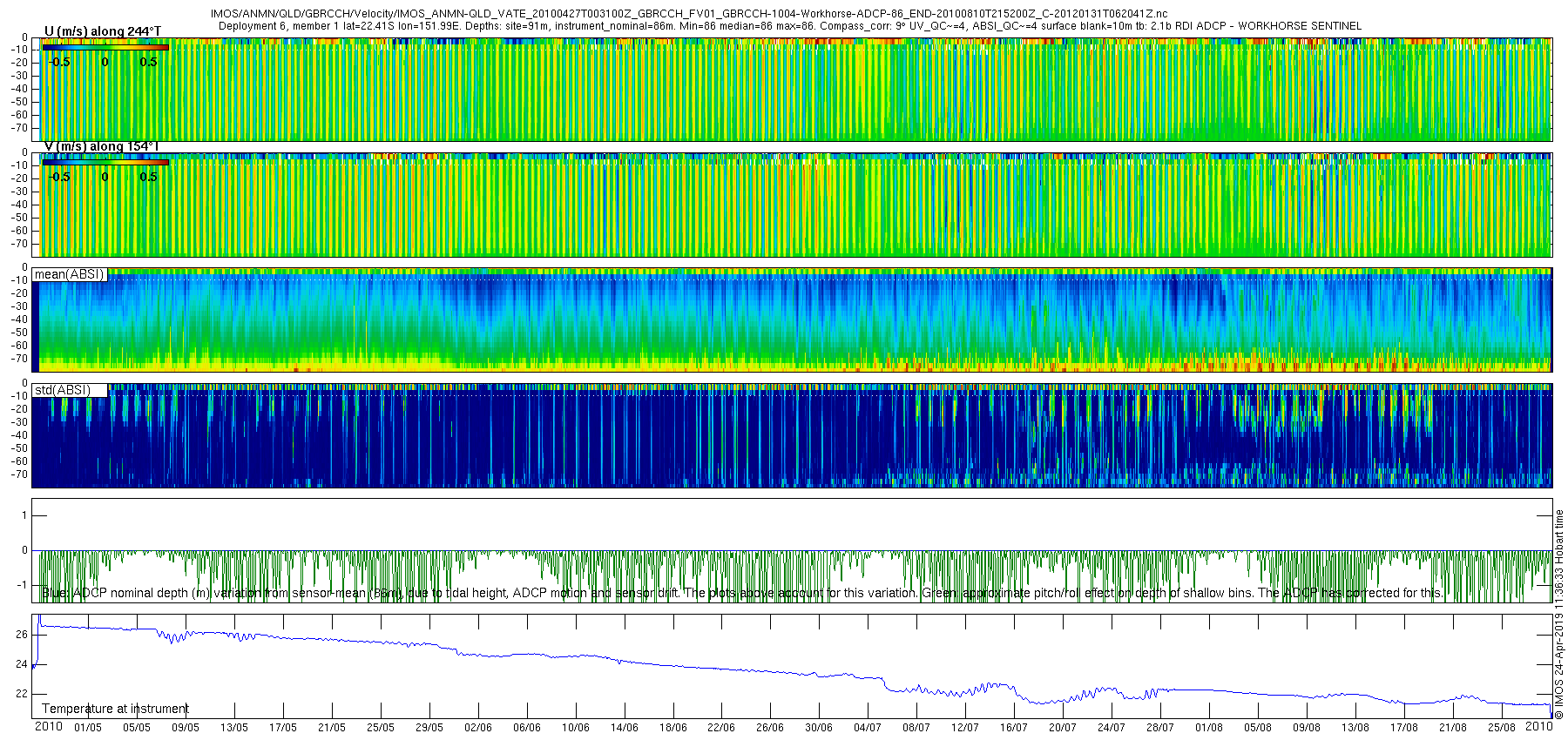Click the U (m/s) along 244°T panel title
1568x740 pixels.
(x=102, y=31)
